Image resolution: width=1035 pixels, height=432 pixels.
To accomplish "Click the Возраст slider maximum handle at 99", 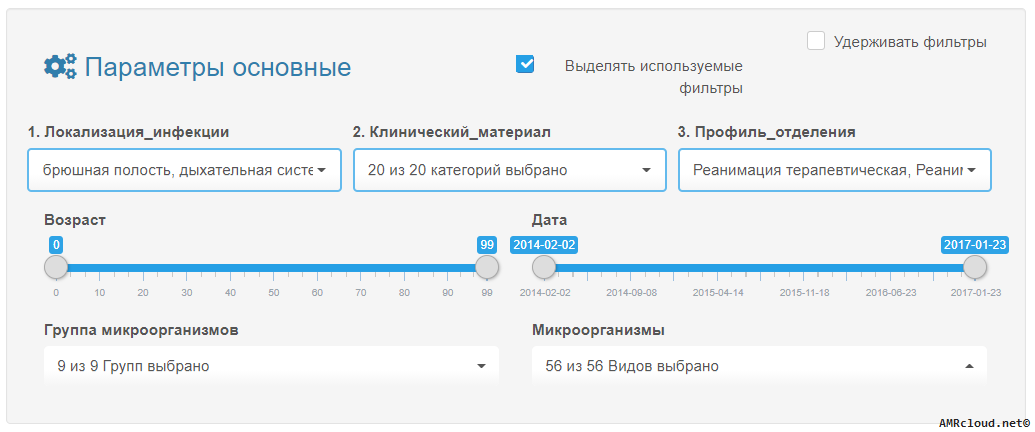I will pos(487,268).
